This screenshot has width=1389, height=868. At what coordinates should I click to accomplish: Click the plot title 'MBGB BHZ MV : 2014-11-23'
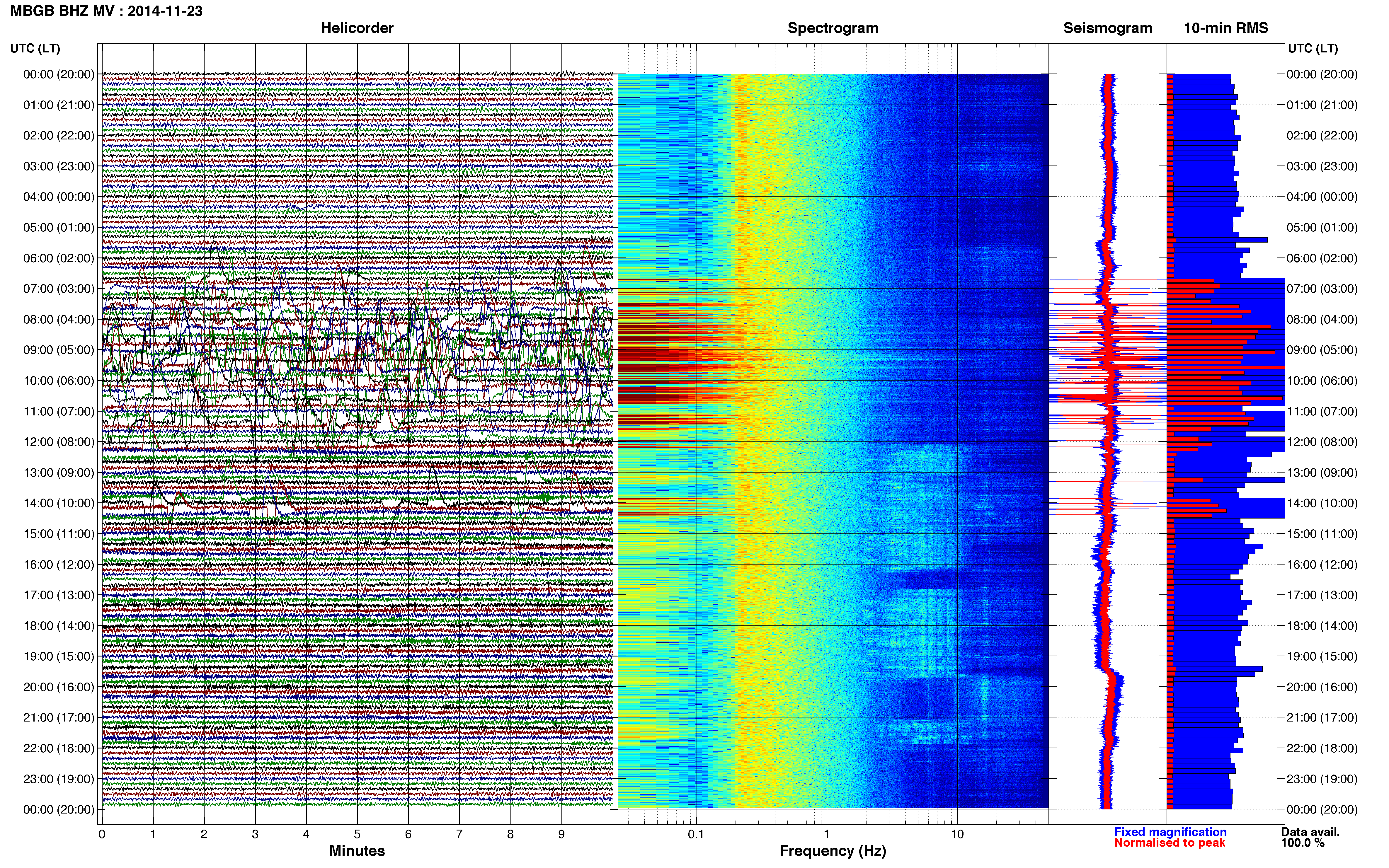(x=106, y=11)
